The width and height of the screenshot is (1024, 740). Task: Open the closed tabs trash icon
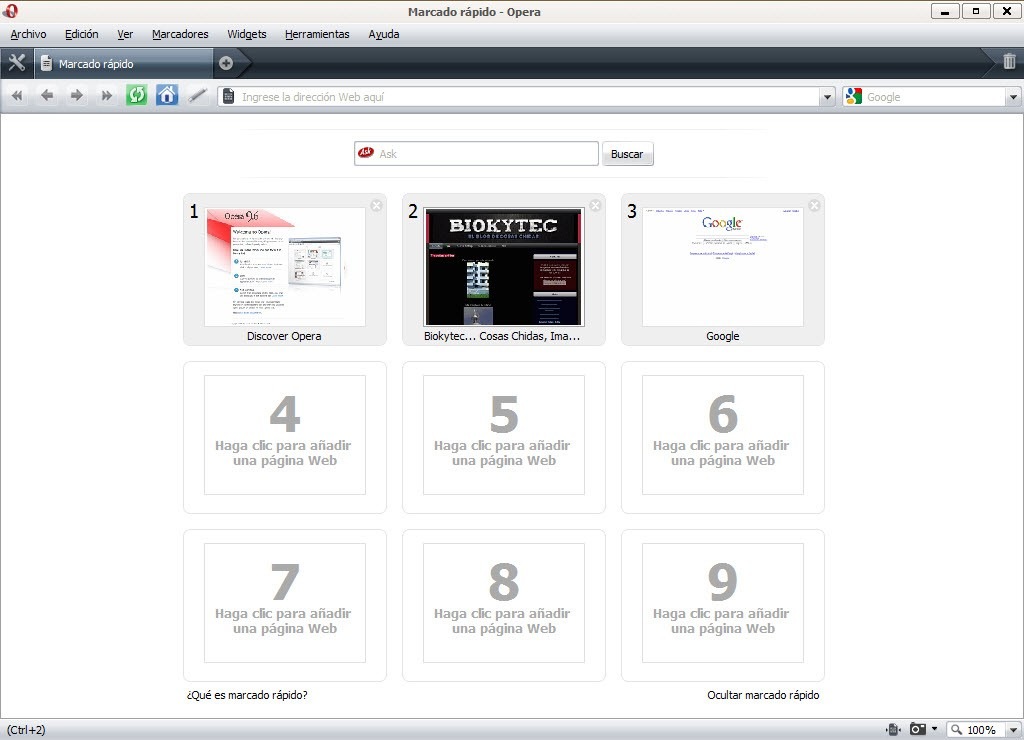[x=1009, y=61]
